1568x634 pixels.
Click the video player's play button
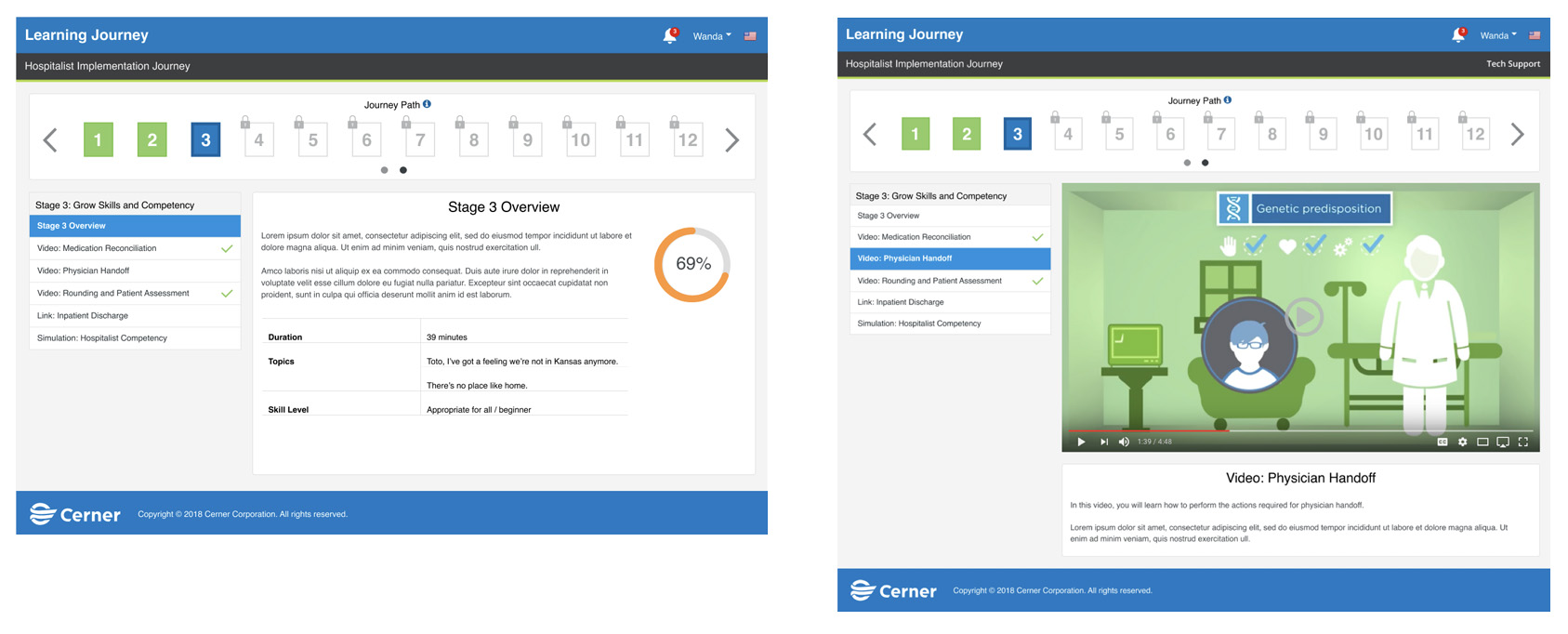[x=1081, y=442]
